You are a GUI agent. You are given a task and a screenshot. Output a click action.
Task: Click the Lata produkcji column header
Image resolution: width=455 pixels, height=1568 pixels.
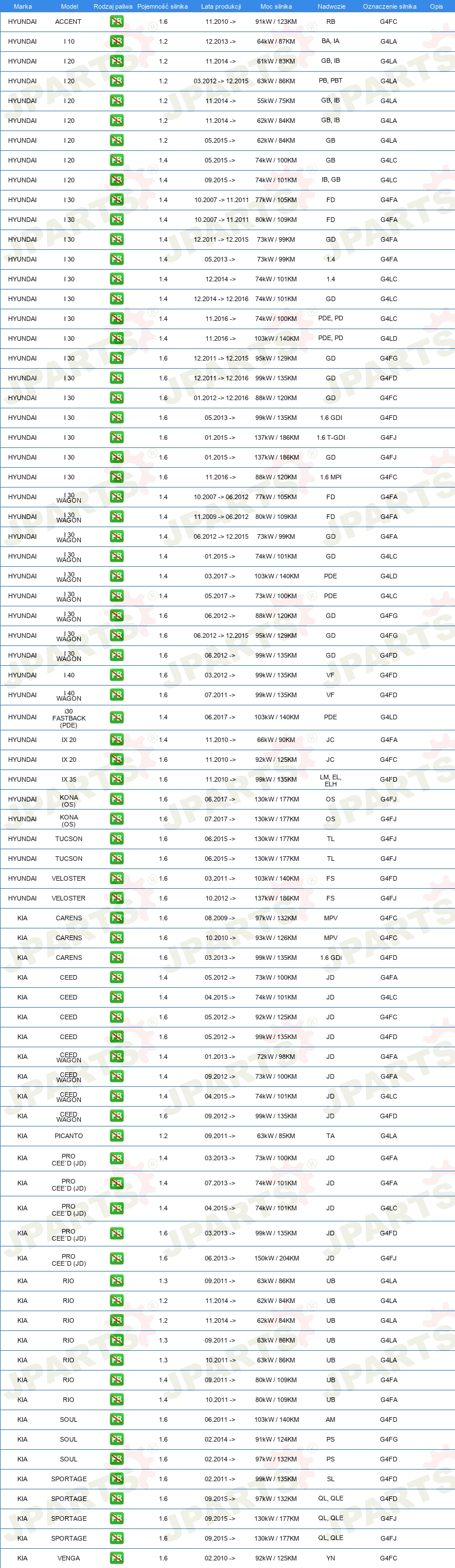(x=221, y=6)
